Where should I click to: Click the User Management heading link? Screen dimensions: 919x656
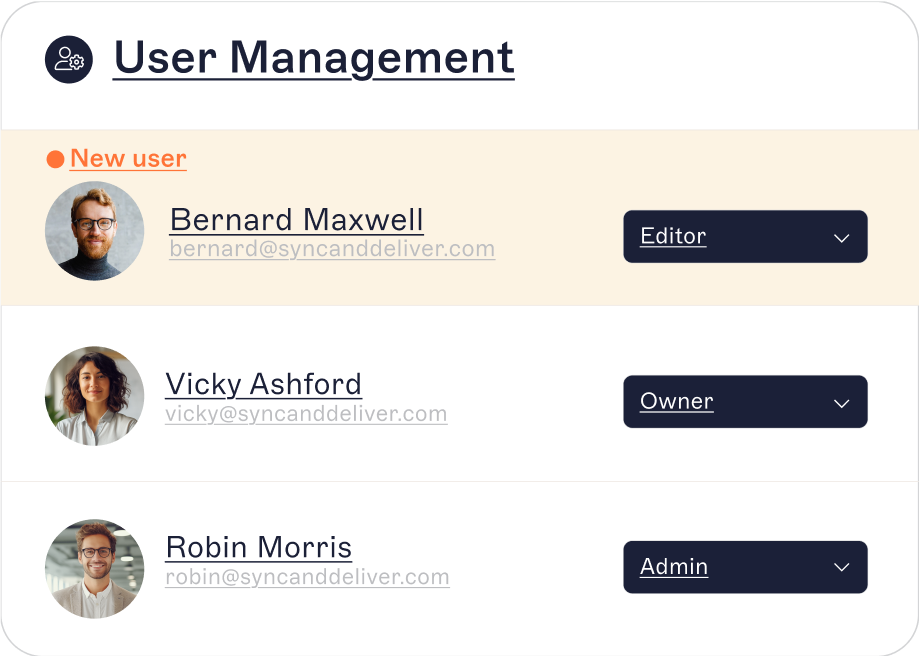tap(313, 58)
